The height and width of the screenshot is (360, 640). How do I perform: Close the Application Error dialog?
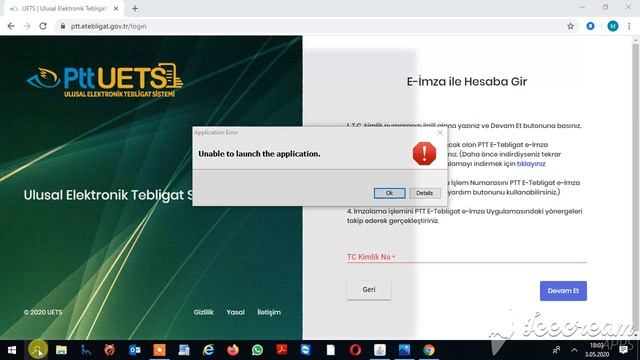click(x=440, y=133)
